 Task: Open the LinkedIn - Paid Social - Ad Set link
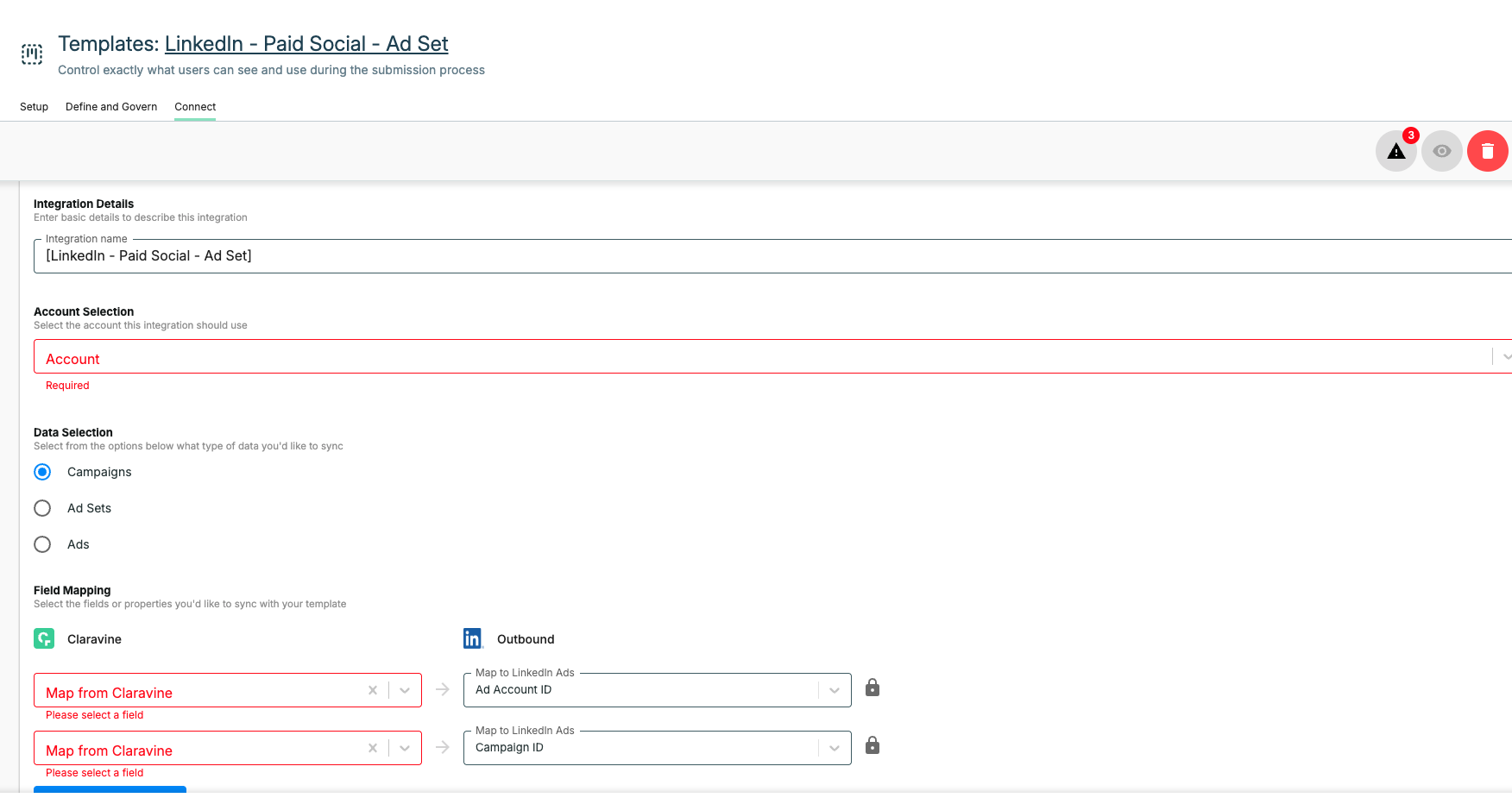pos(306,44)
